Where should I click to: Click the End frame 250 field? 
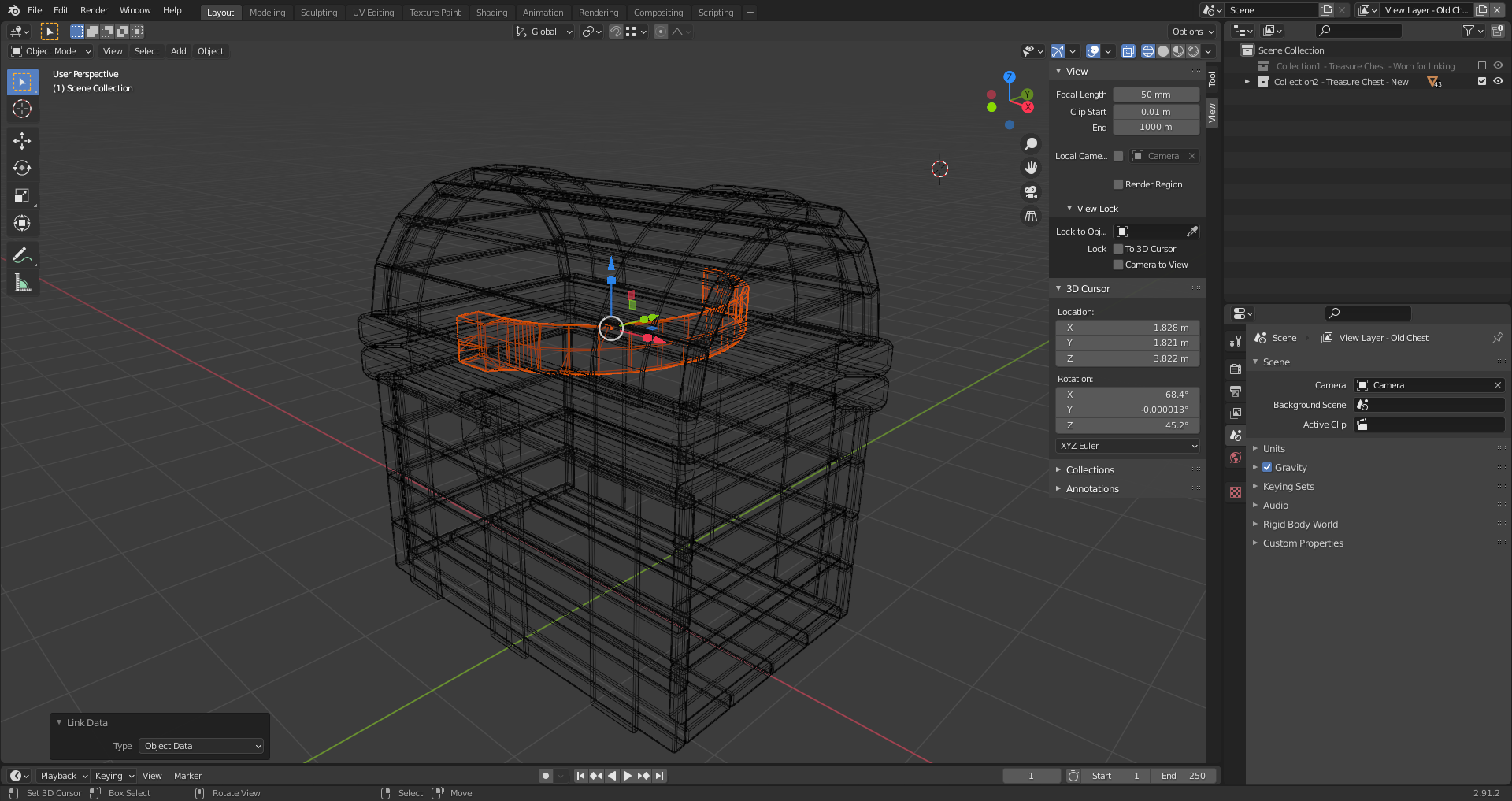1184,776
